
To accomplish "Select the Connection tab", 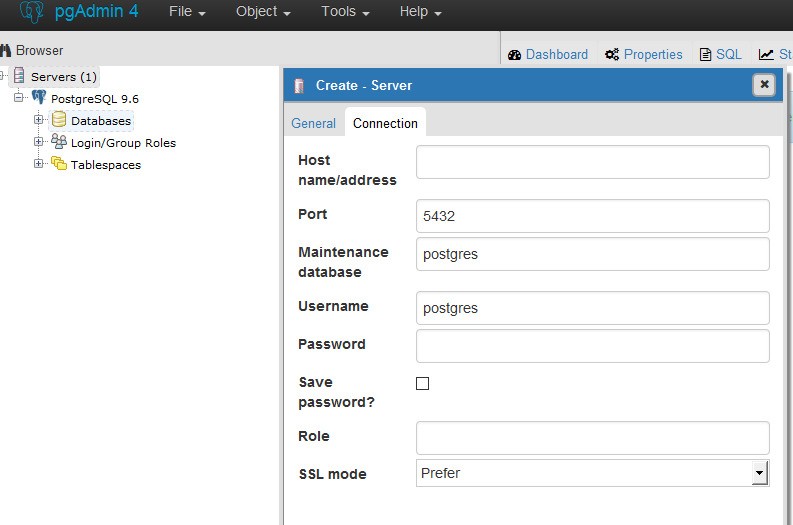I will 385,123.
